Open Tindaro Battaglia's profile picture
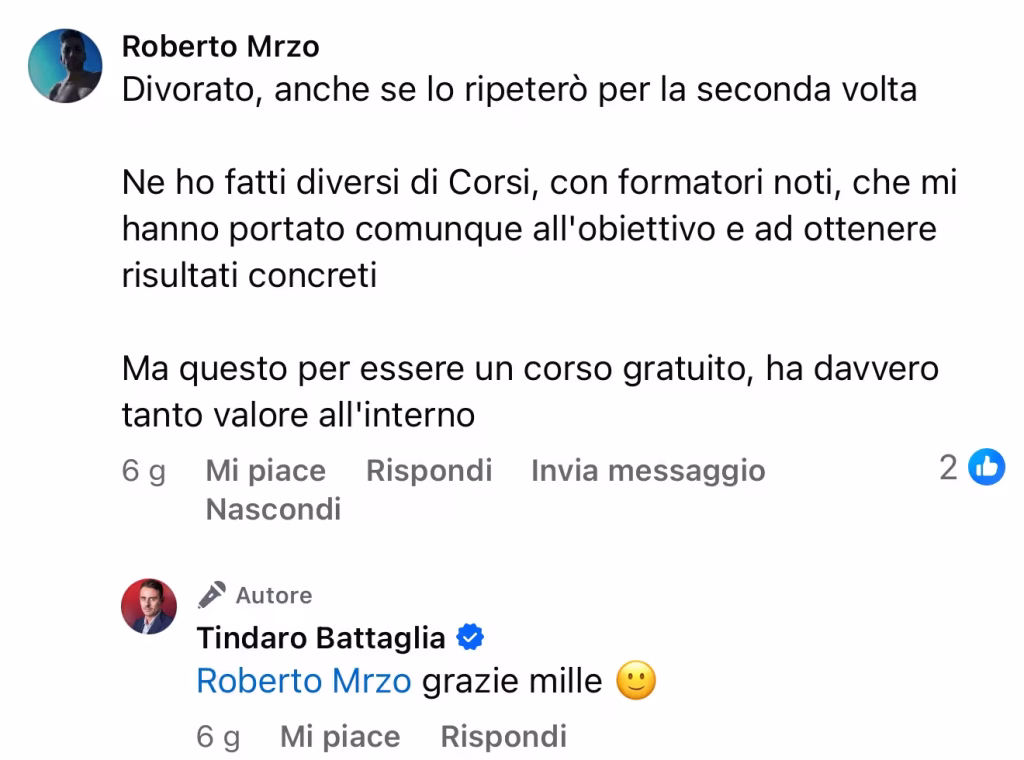 click(x=149, y=606)
